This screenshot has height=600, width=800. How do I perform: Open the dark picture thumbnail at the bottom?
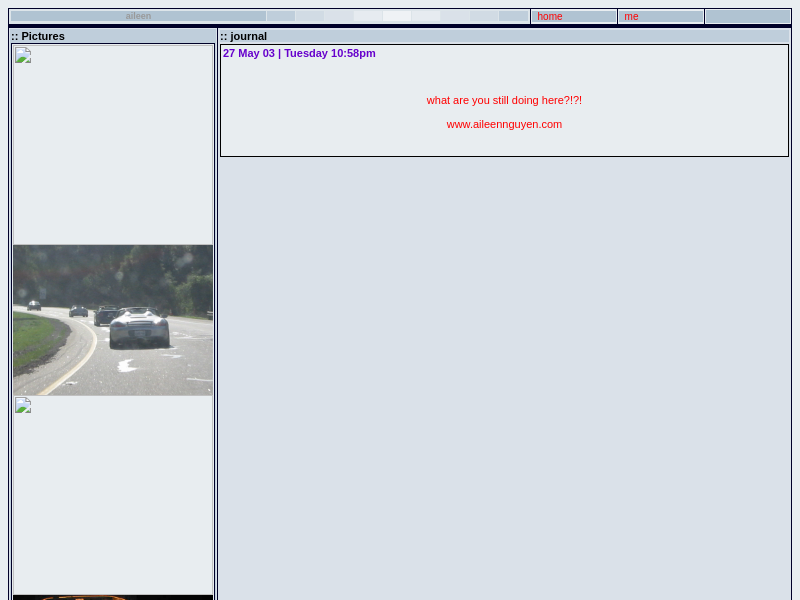point(113,597)
